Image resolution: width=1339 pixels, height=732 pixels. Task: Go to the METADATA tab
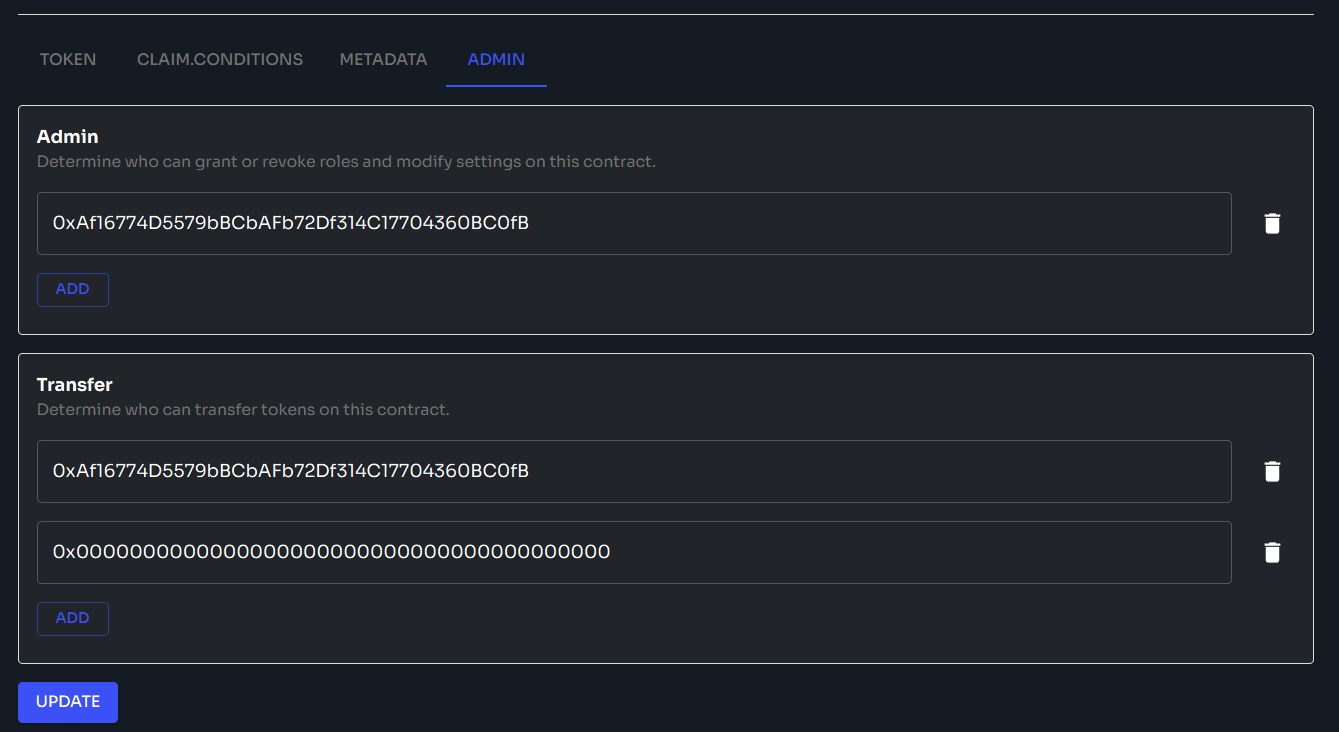tap(383, 60)
